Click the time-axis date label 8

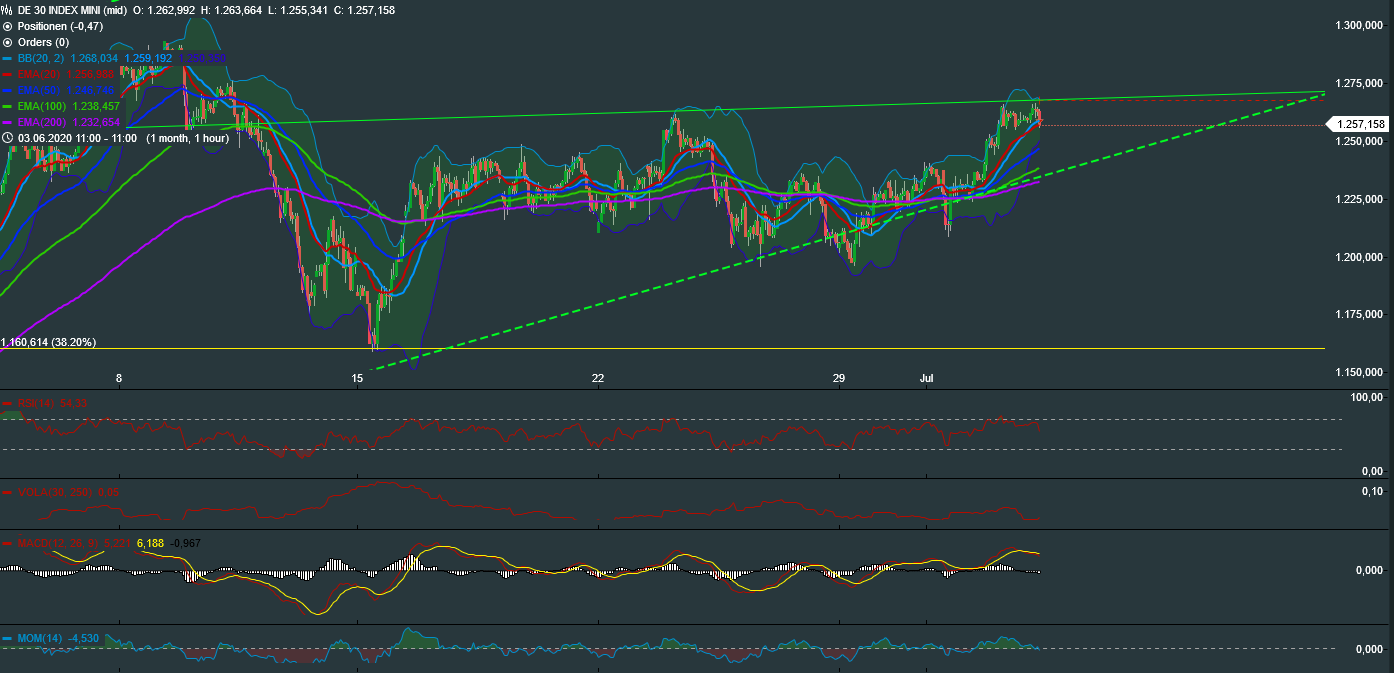(119, 378)
